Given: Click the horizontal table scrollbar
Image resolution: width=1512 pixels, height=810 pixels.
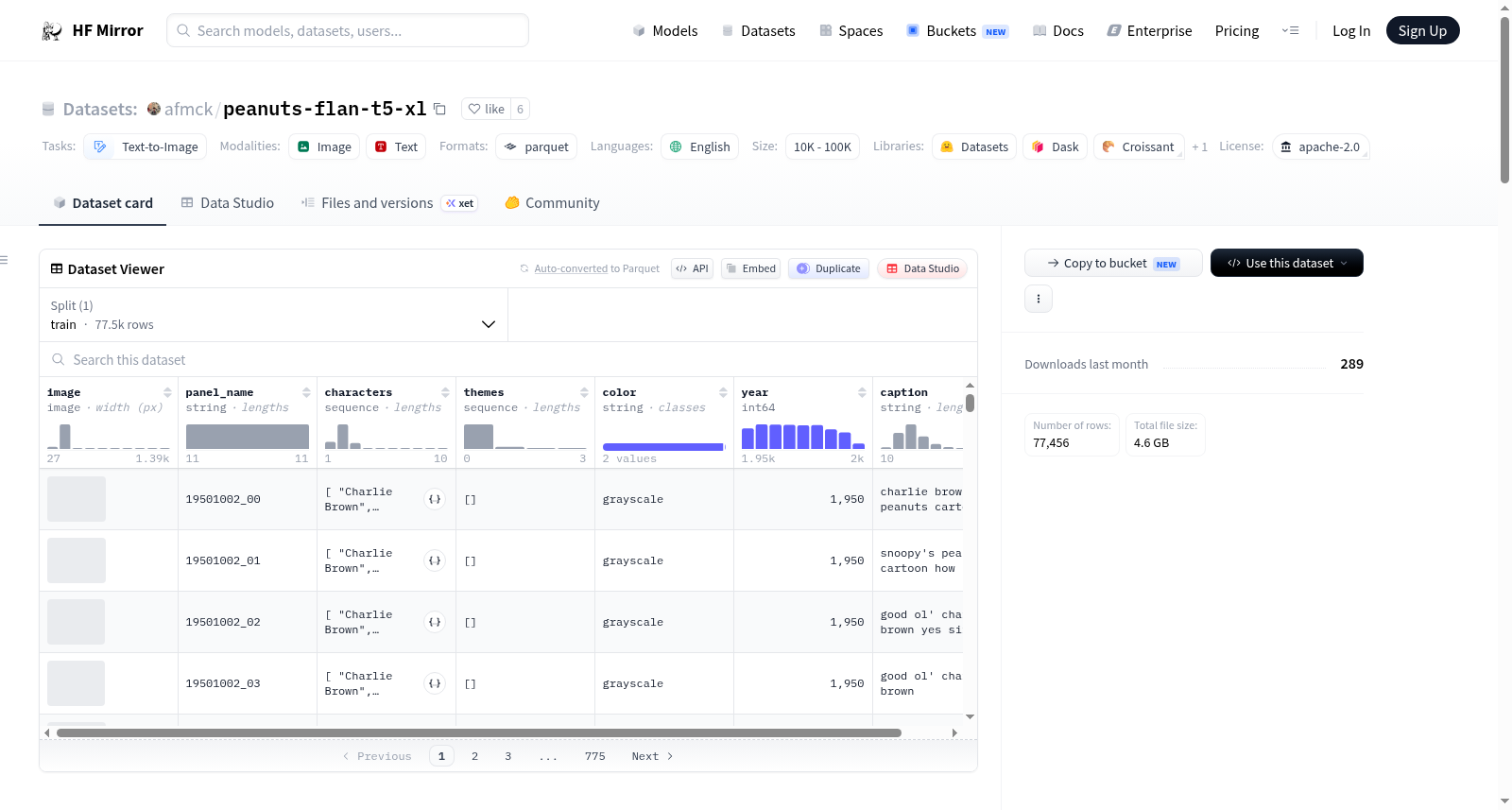Looking at the screenshot, I should point(479,732).
